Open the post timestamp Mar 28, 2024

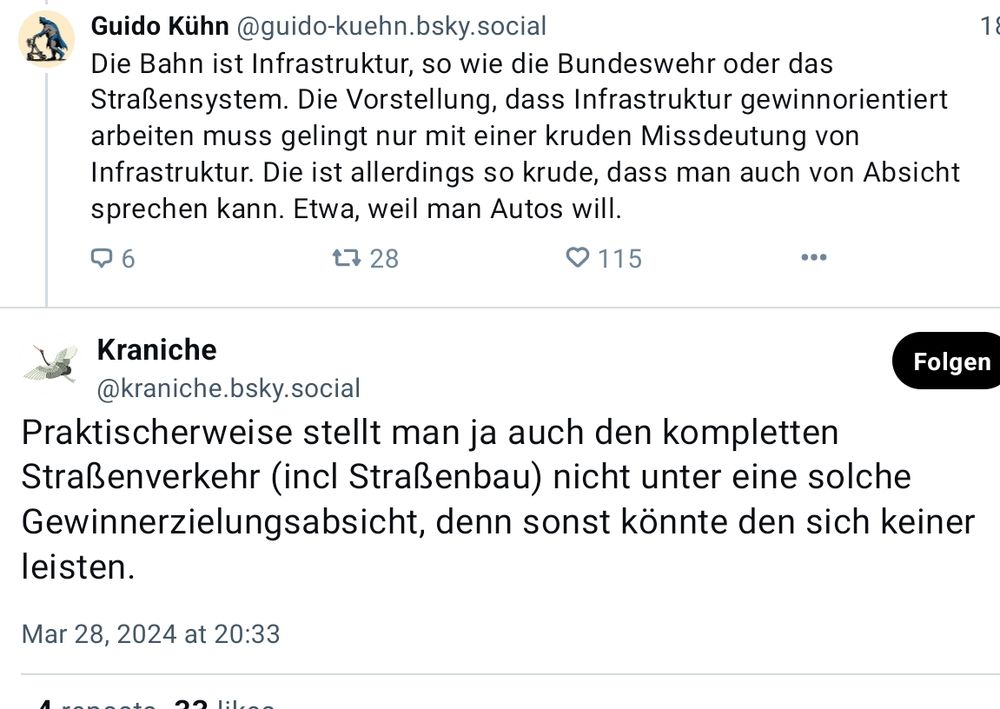point(150,634)
